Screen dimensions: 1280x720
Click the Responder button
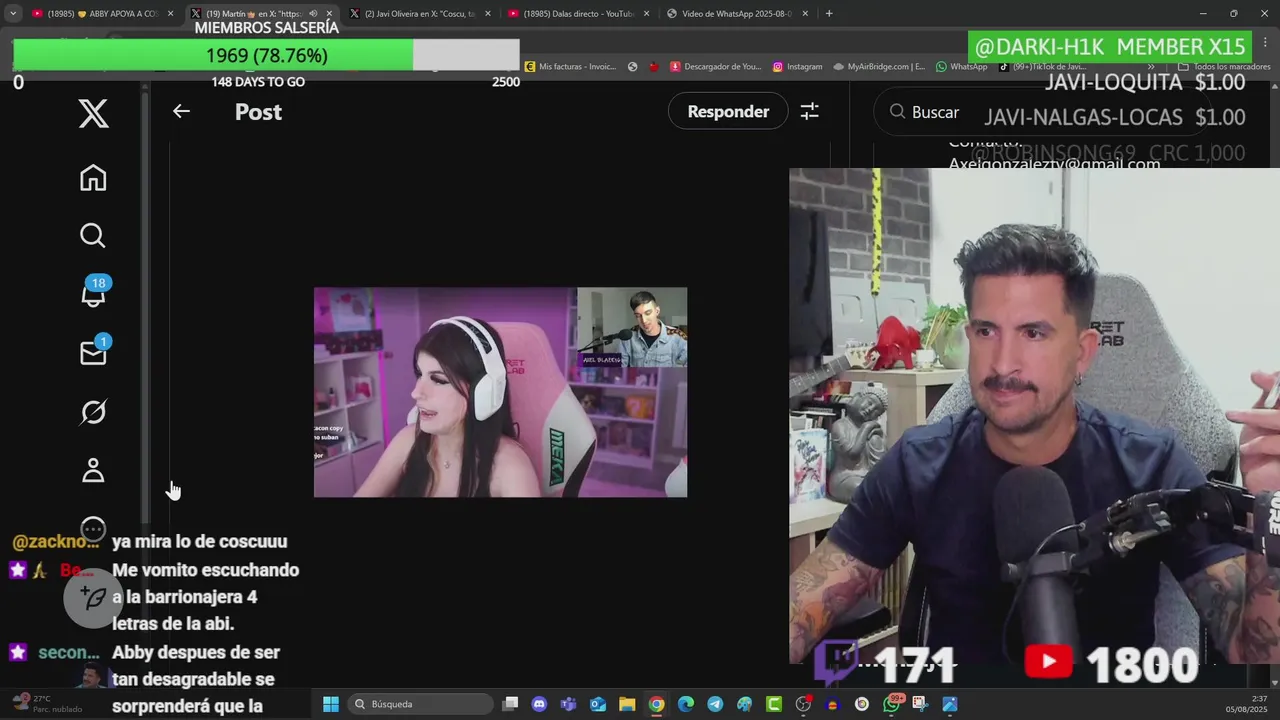click(x=728, y=112)
